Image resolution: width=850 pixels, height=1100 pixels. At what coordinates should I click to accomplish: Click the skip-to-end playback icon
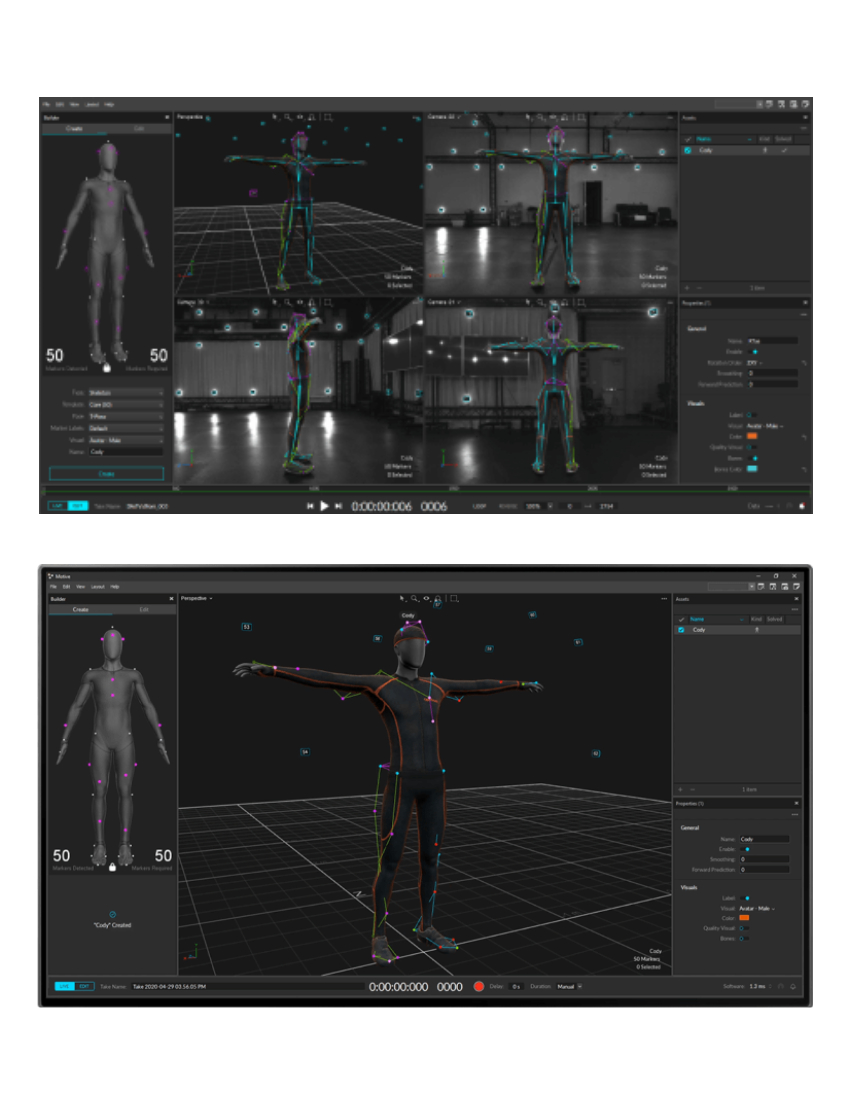click(x=339, y=507)
